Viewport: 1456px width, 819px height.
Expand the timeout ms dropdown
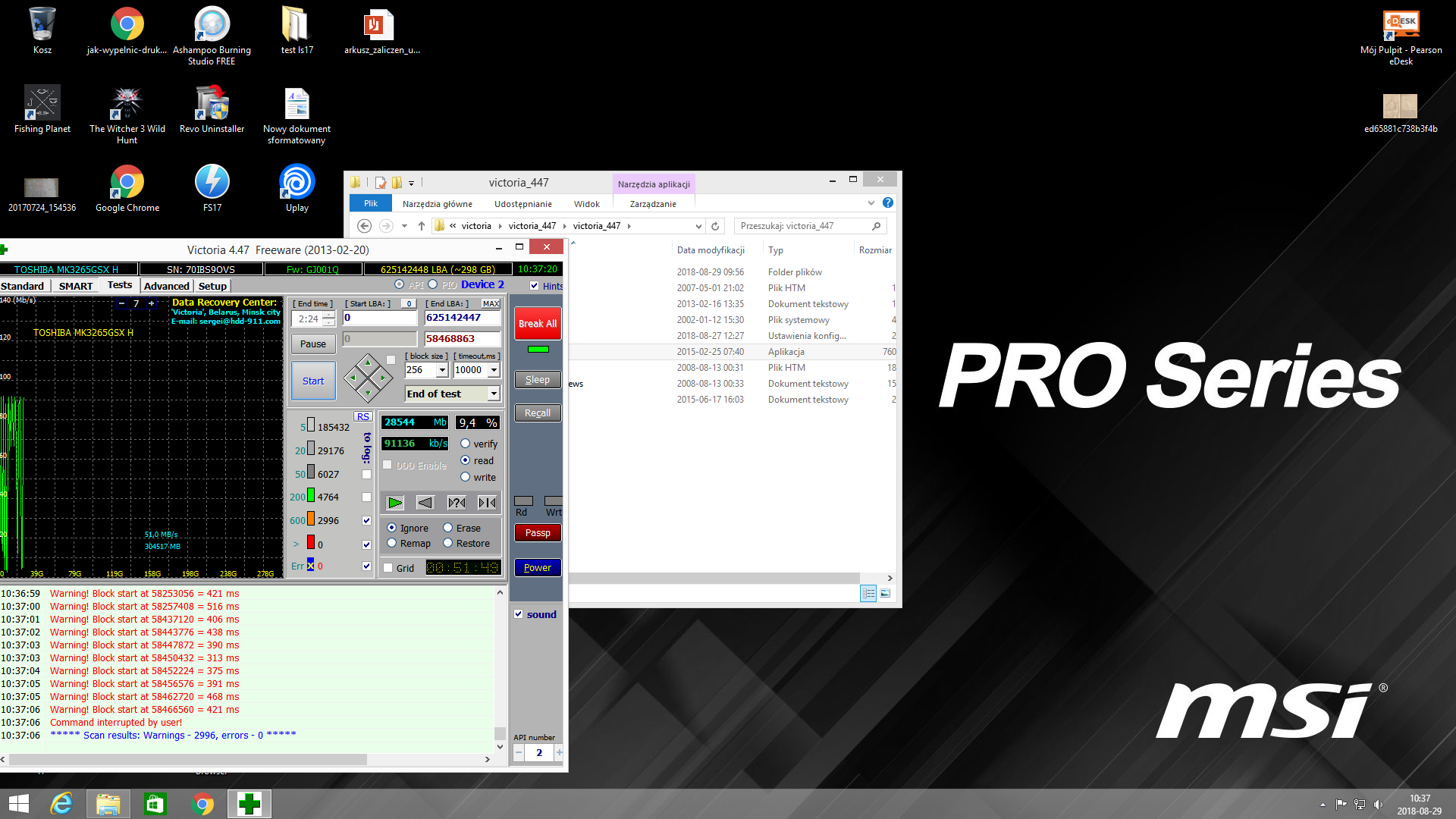[494, 370]
